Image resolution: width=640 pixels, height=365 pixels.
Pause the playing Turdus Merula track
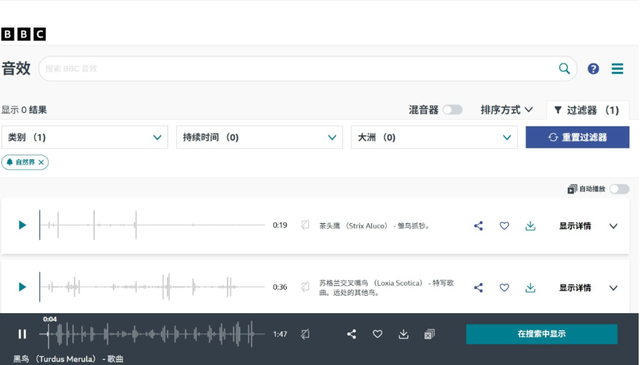coord(22,334)
